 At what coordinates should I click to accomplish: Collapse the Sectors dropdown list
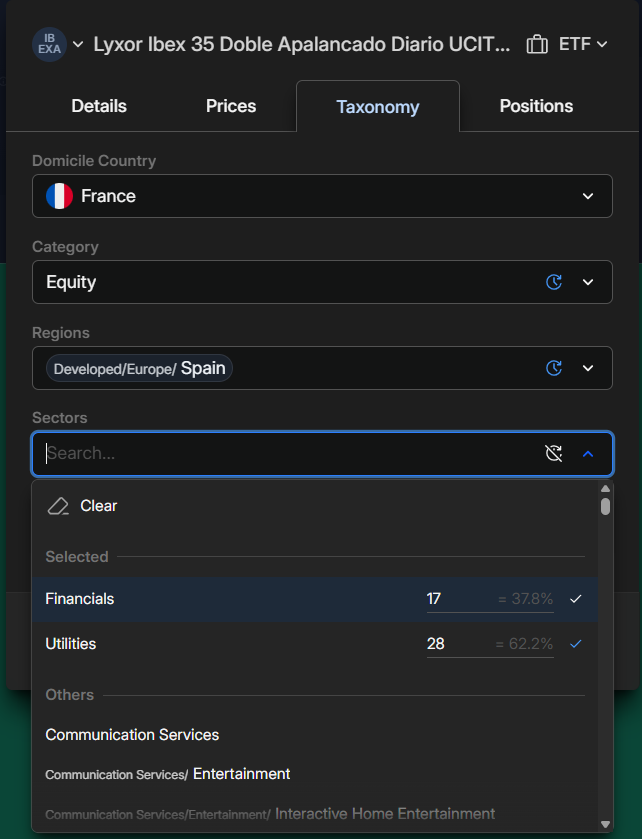pos(588,454)
